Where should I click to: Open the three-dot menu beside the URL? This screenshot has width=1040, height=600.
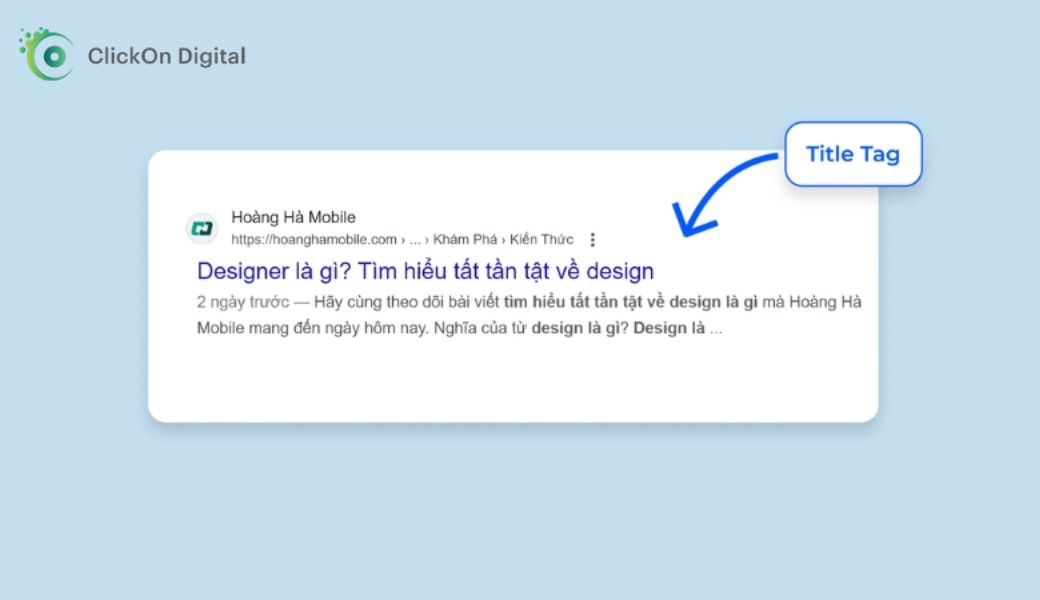click(592, 239)
